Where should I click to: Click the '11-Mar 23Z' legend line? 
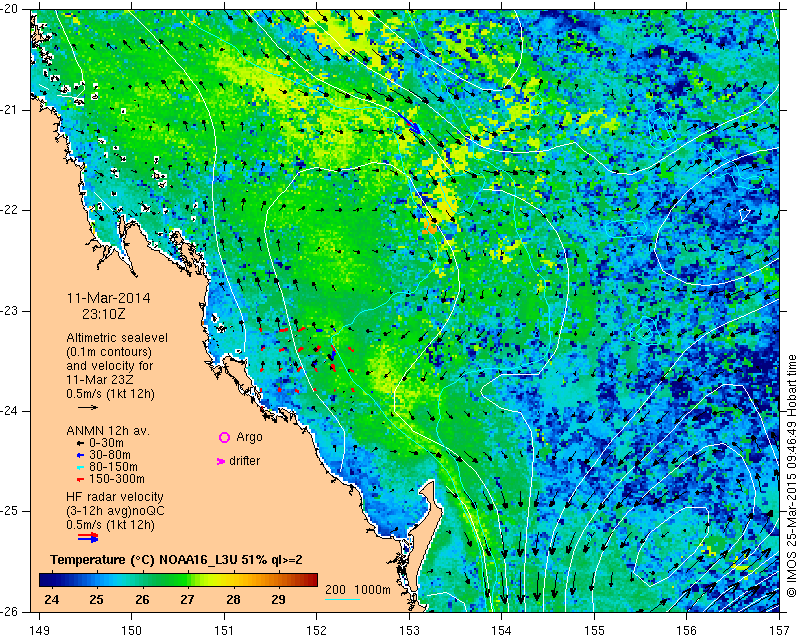tap(99, 380)
